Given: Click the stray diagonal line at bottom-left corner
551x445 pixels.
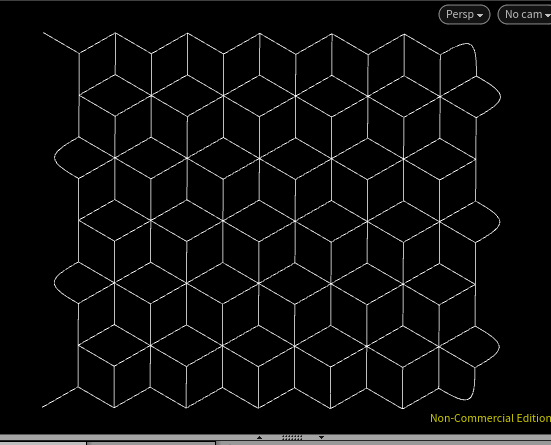Looking at the screenshot, I should coord(60,398).
